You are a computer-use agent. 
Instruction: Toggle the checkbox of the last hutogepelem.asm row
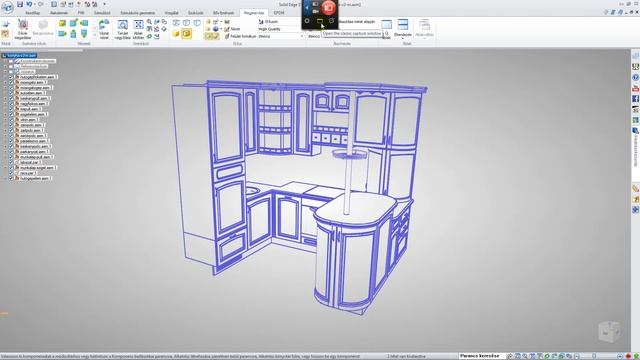tap(11, 178)
